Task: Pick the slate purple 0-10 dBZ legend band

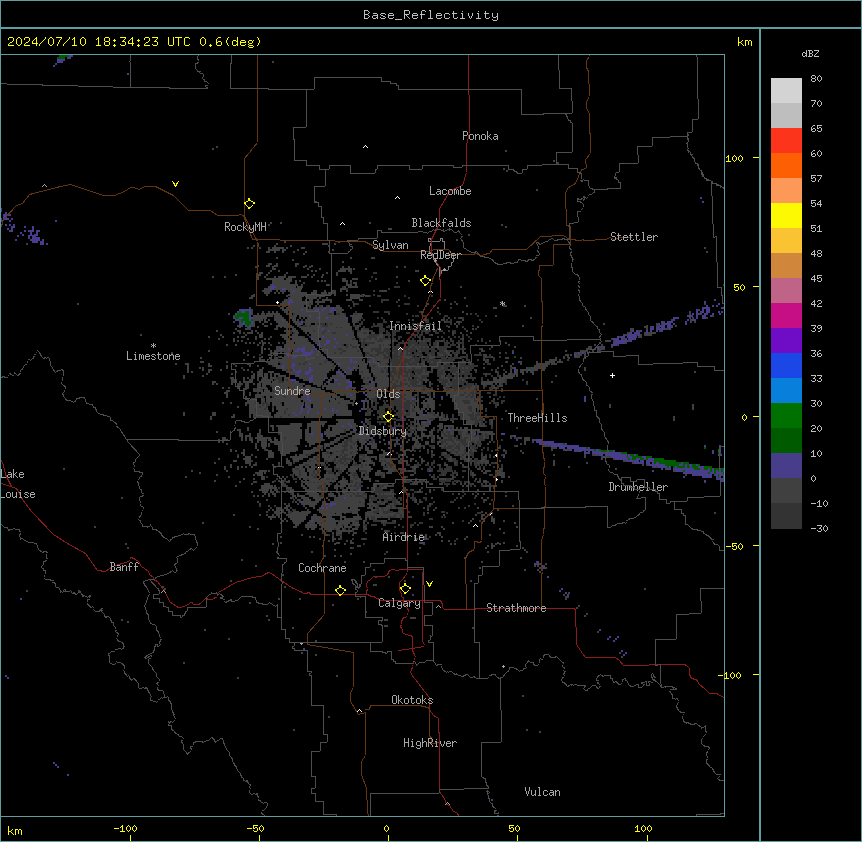Action: (786, 466)
